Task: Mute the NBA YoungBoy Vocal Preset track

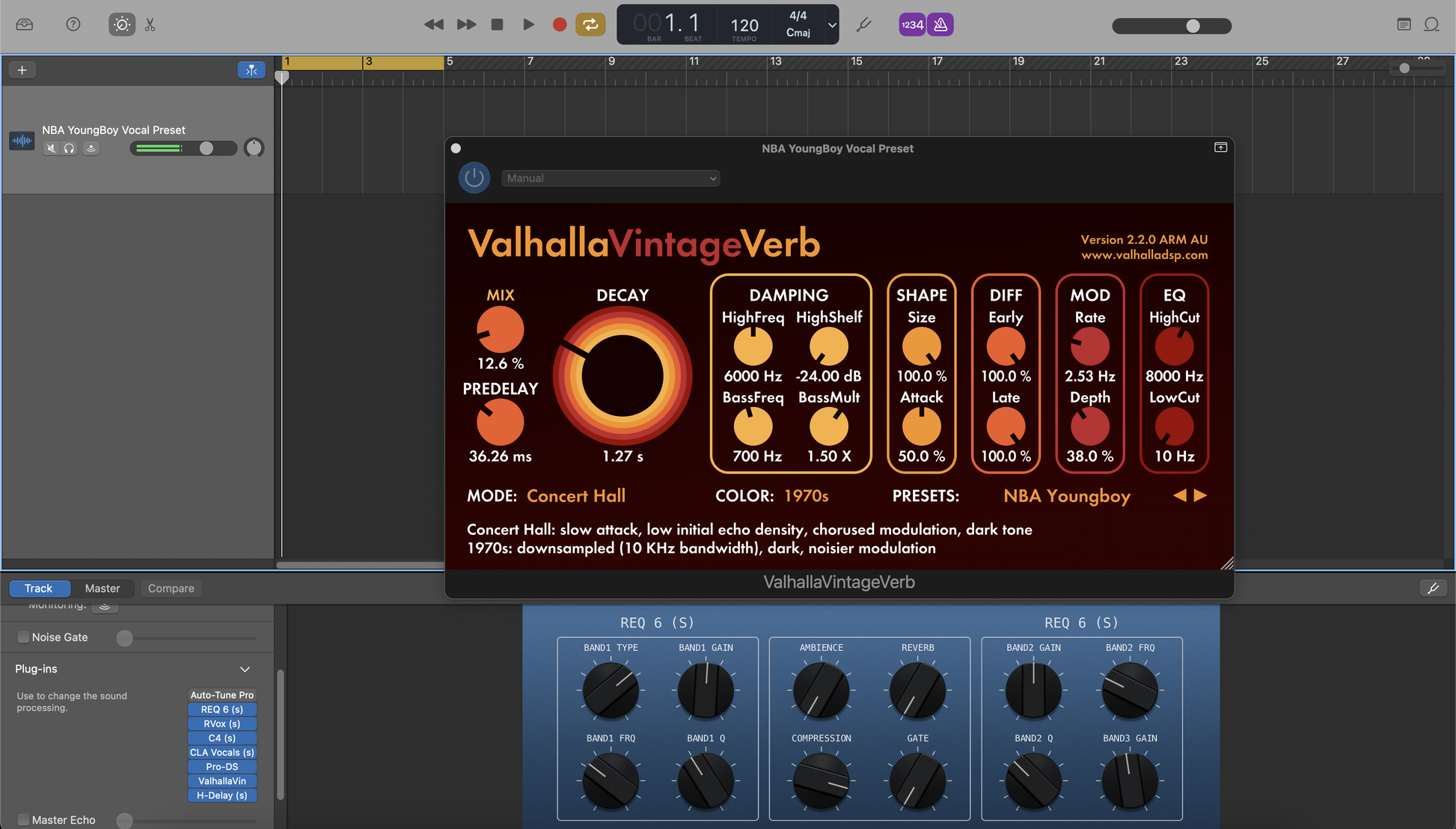Action: pos(51,148)
